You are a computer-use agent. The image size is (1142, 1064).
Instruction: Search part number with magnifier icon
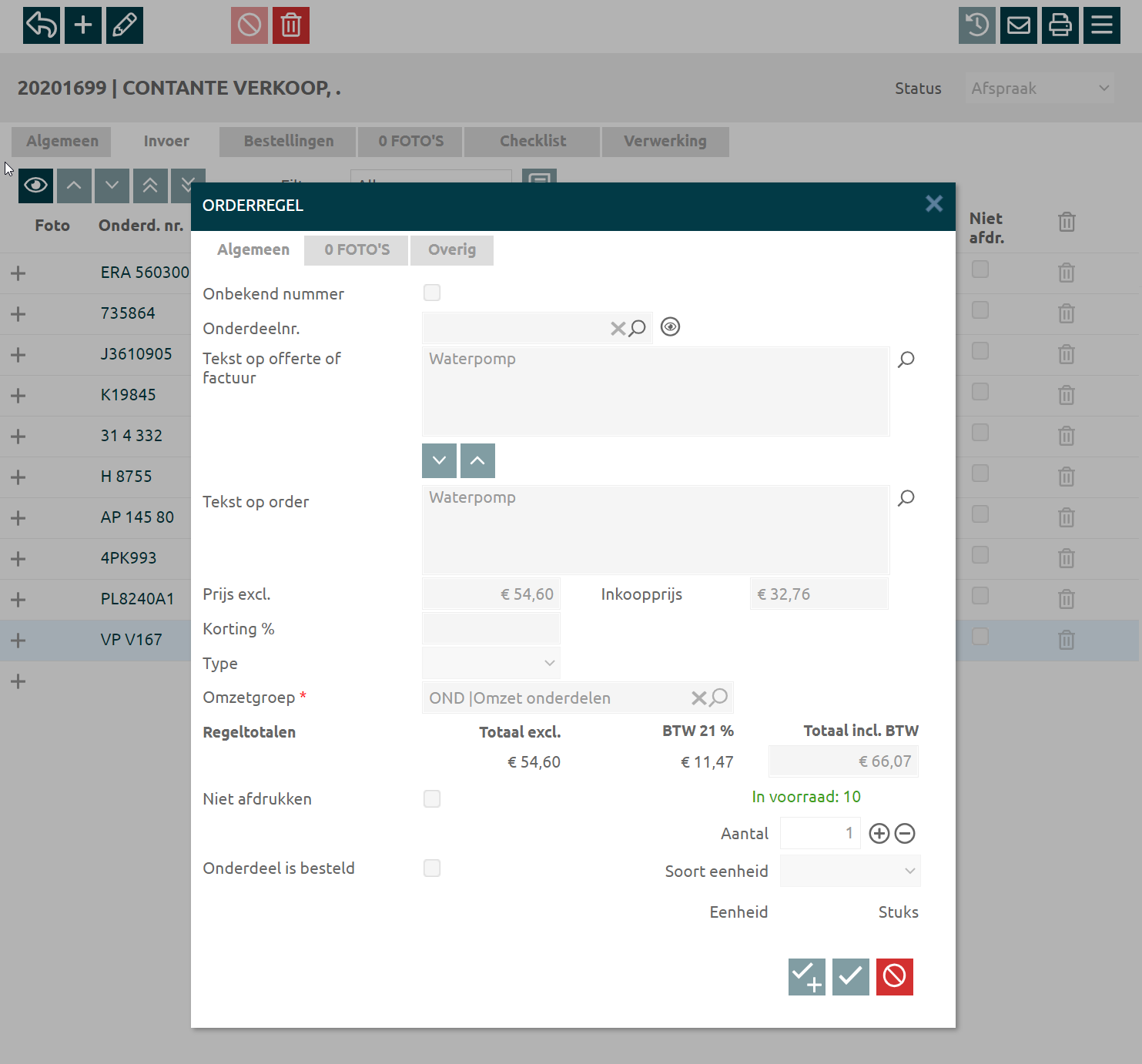pyautogui.click(x=638, y=329)
